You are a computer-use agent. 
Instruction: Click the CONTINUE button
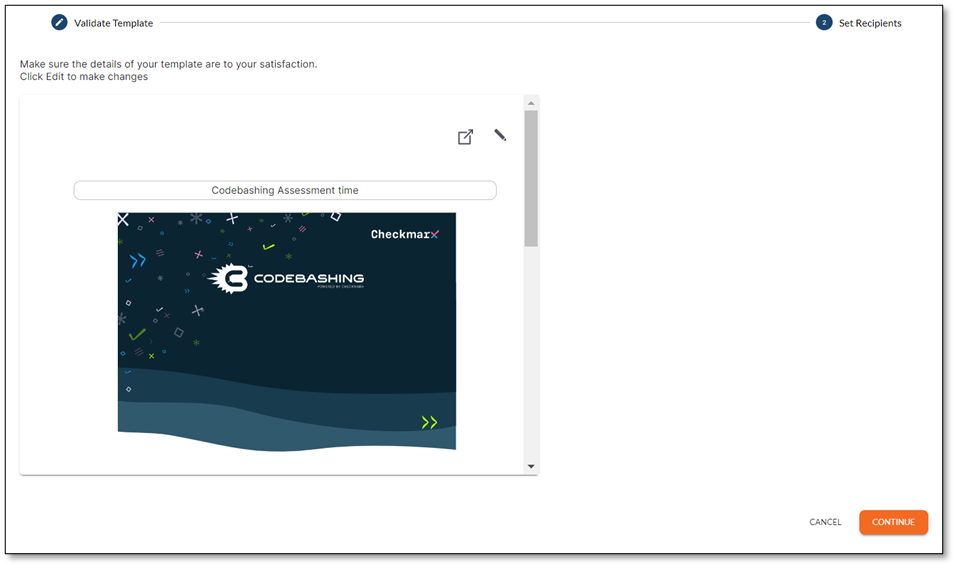893,522
